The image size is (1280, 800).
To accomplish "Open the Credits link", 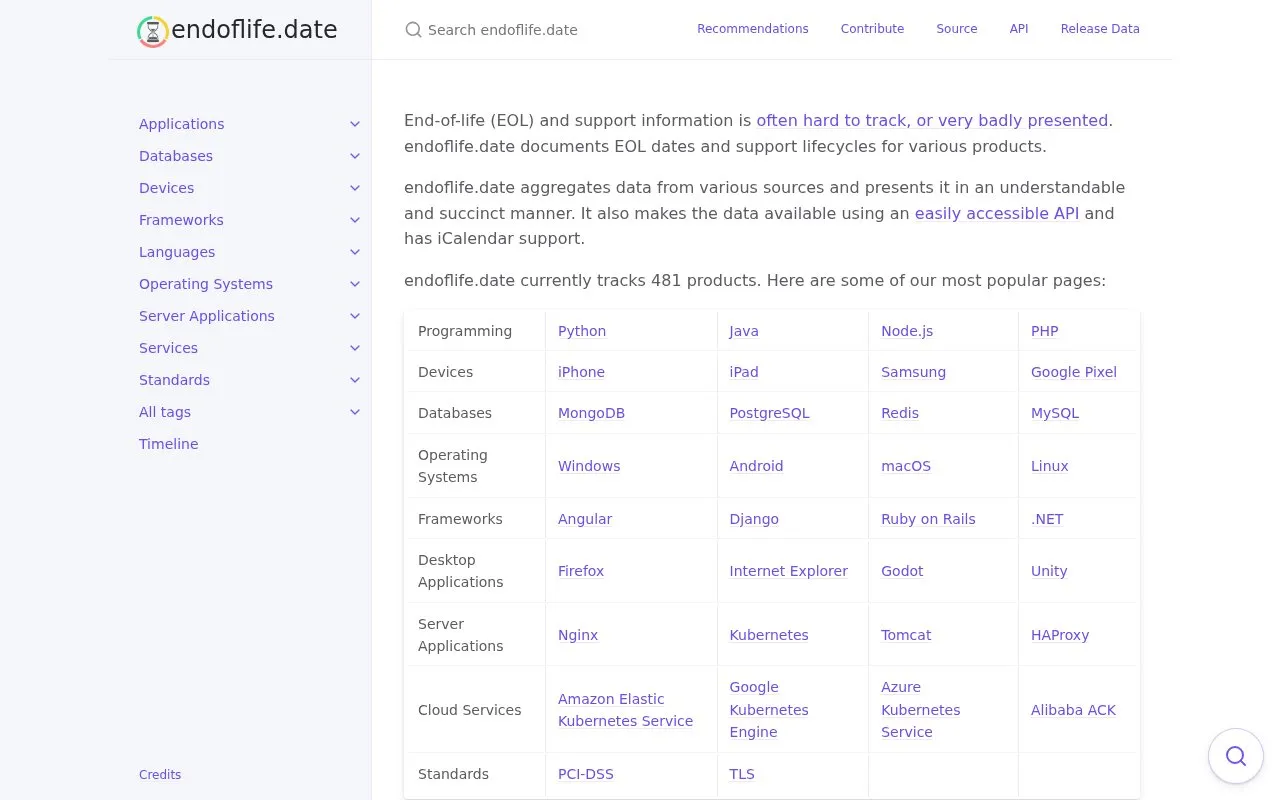I will click(160, 774).
